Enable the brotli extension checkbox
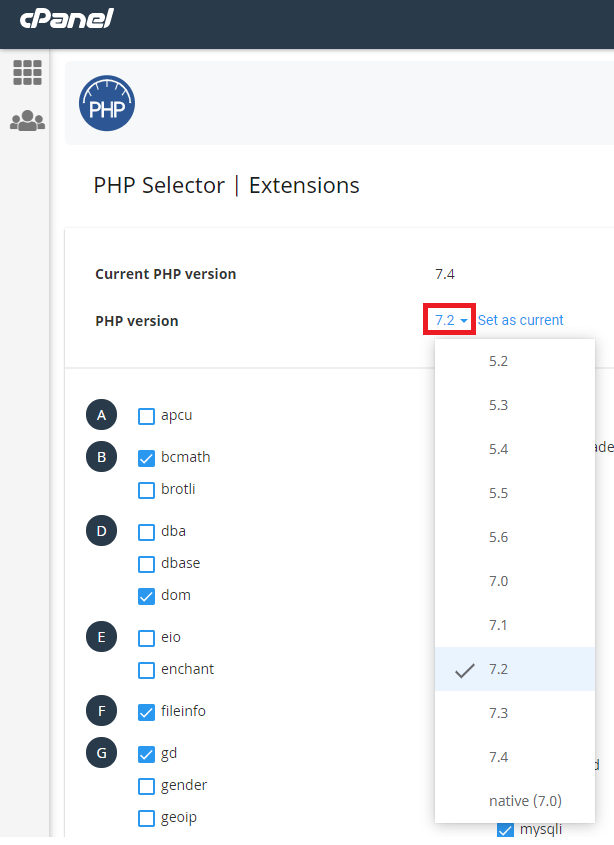This screenshot has width=614, height=845. [x=147, y=490]
